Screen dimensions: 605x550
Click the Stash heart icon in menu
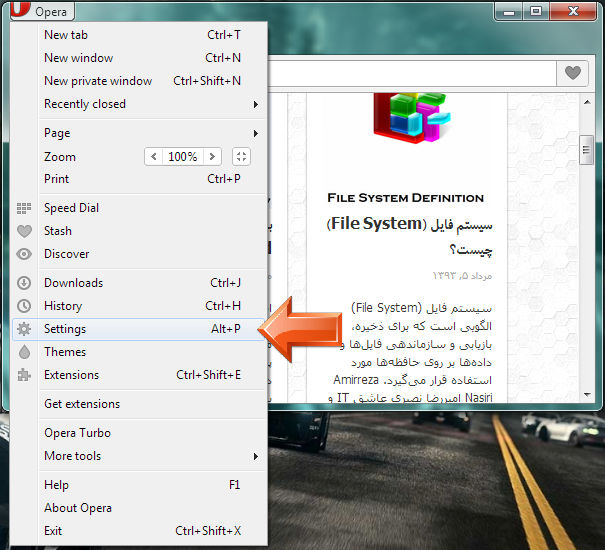click(24, 231)
